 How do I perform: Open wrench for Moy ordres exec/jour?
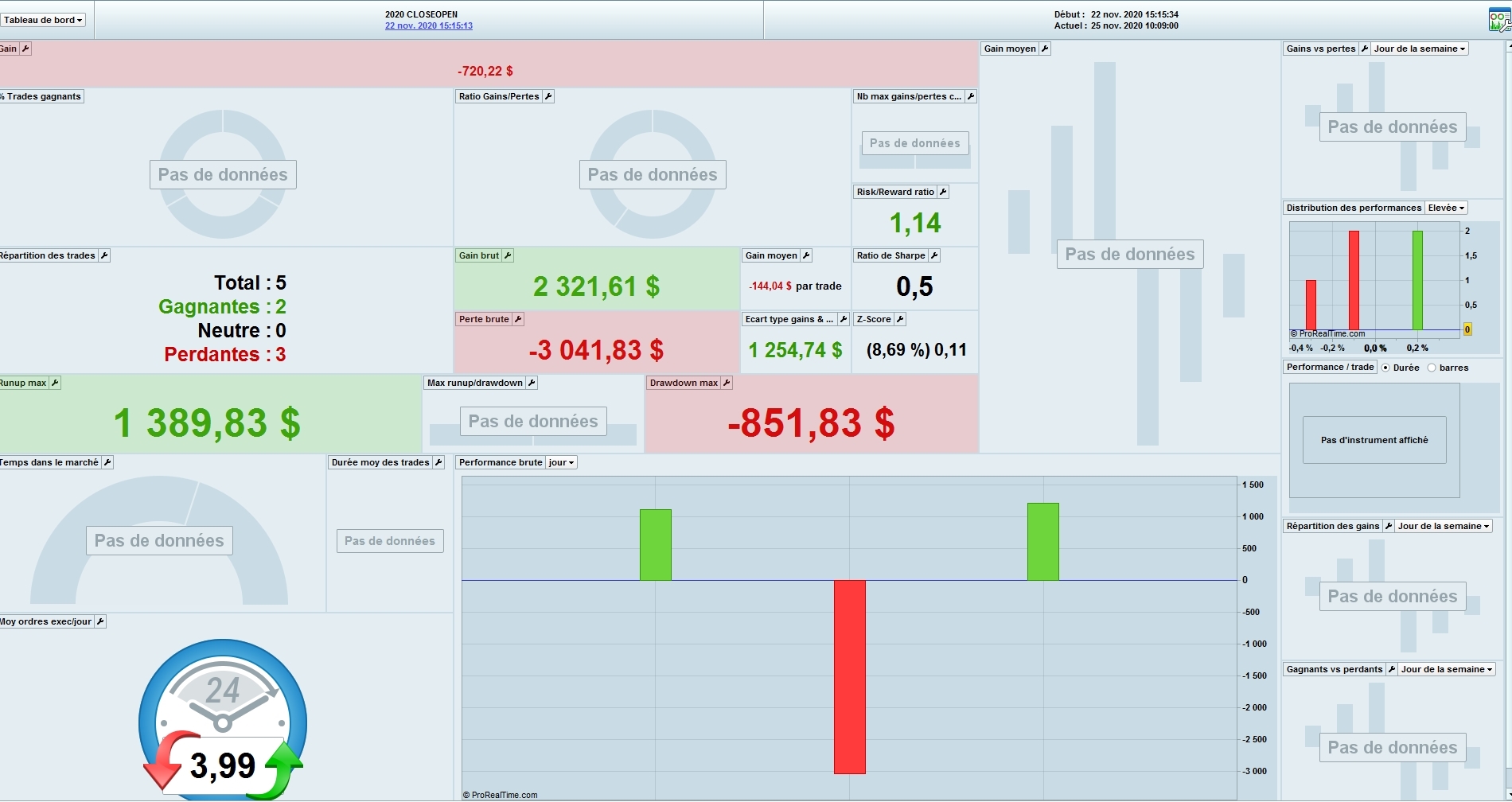point(100,621)
